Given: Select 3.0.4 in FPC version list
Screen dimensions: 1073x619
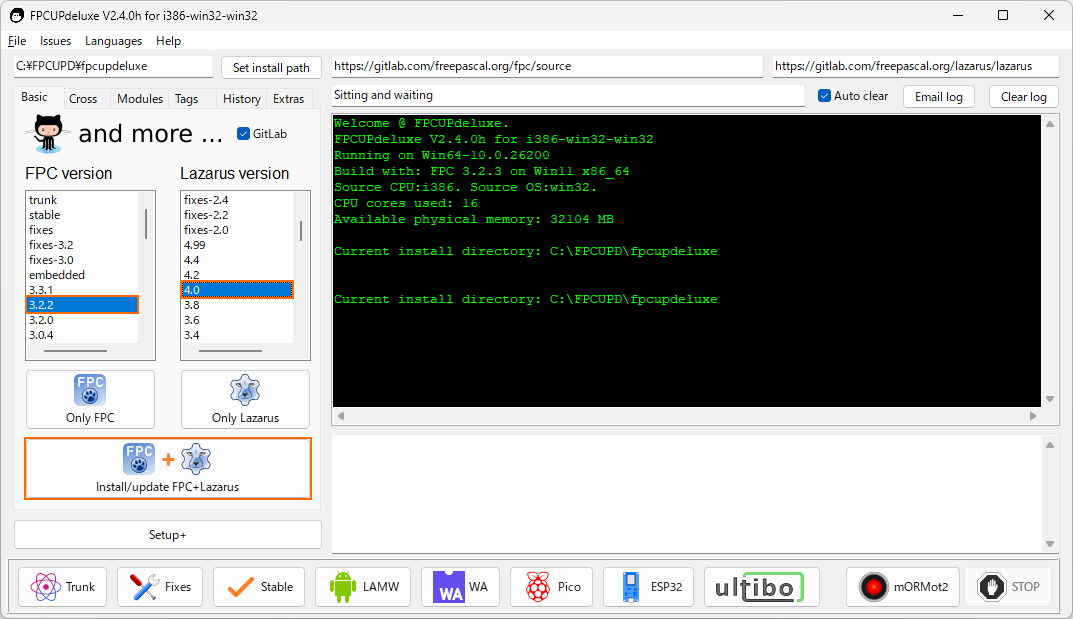Looking at the screenshot, I should [x=82, y=335].
